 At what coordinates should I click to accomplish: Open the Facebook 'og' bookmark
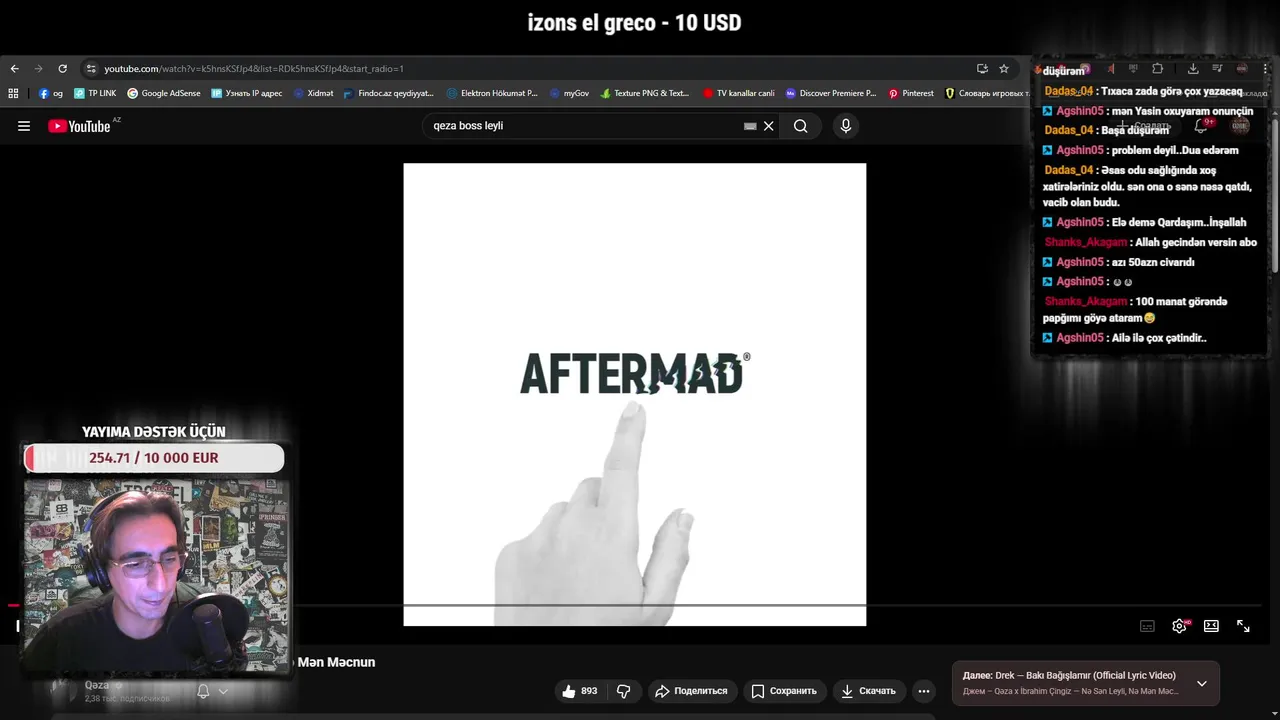coord(51,93)
